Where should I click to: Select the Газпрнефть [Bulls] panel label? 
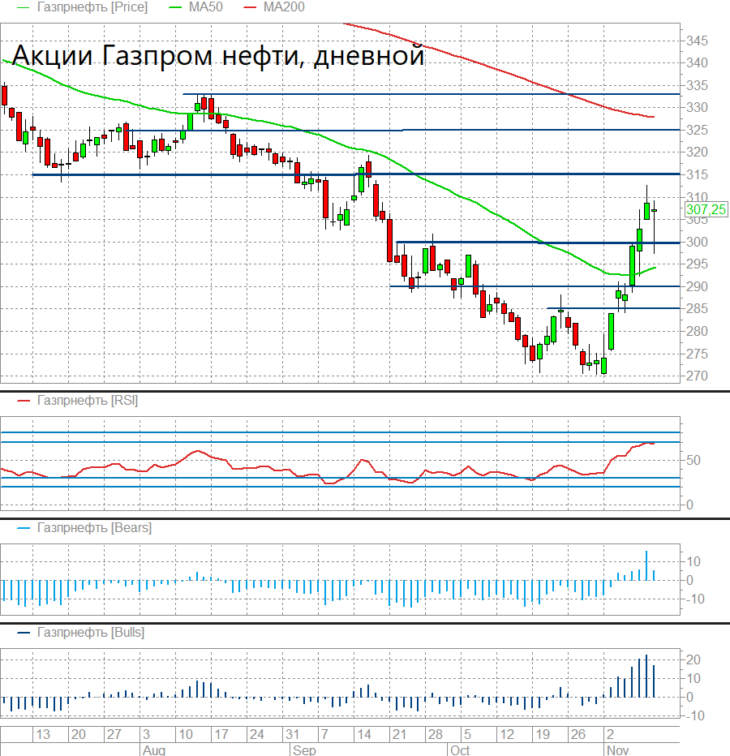[x=91, y=633]
